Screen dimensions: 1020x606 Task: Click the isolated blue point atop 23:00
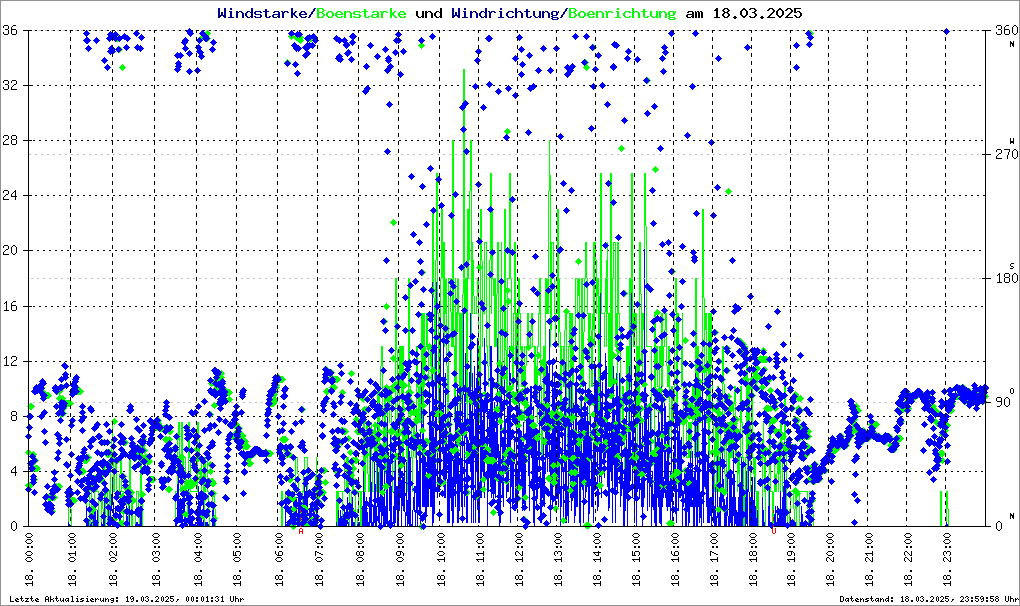click(946, 32)
